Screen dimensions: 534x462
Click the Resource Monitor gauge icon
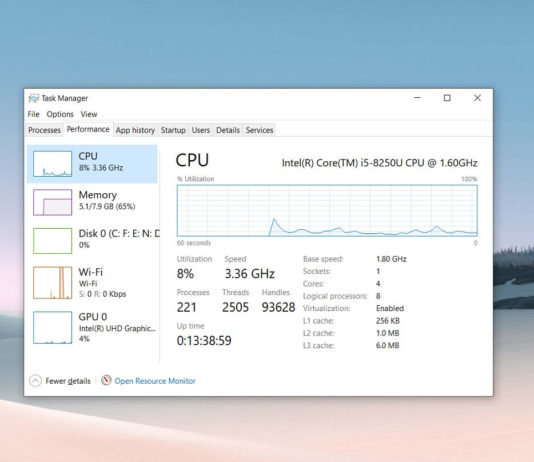(x=106, y=380)
